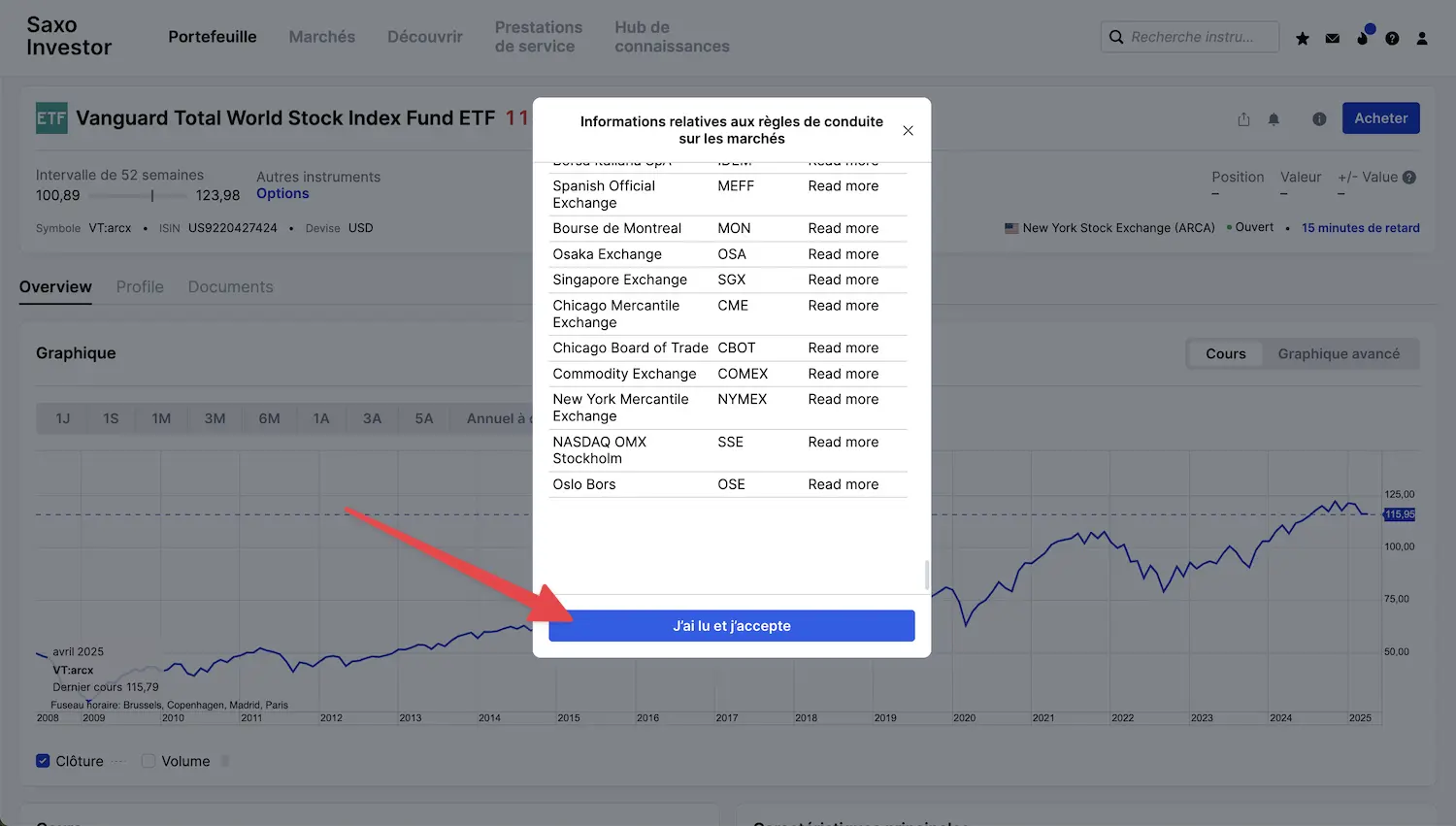Set chart range to 1J
This screenshot has height=826, width=1456.
[x=63, y=418]
